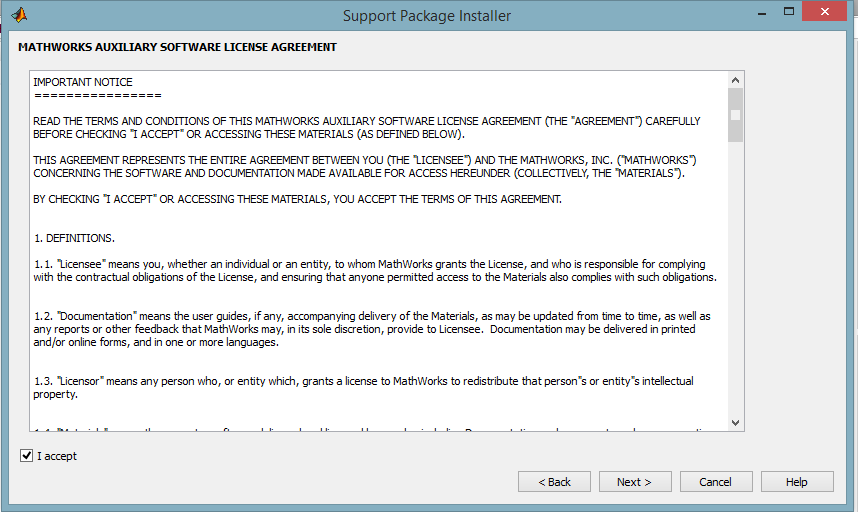The width and height of the screenshot is (858, 512).
Task: Click 'THIS AGREEMENT REPRESENTS THE ENTIRE AGREEMENT' paragraph
Action: tap(364, 167)
